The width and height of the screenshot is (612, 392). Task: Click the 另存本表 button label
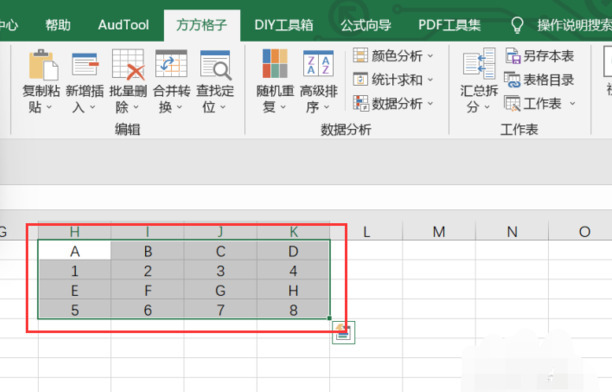pyautogui.click(x=548, y=56)
